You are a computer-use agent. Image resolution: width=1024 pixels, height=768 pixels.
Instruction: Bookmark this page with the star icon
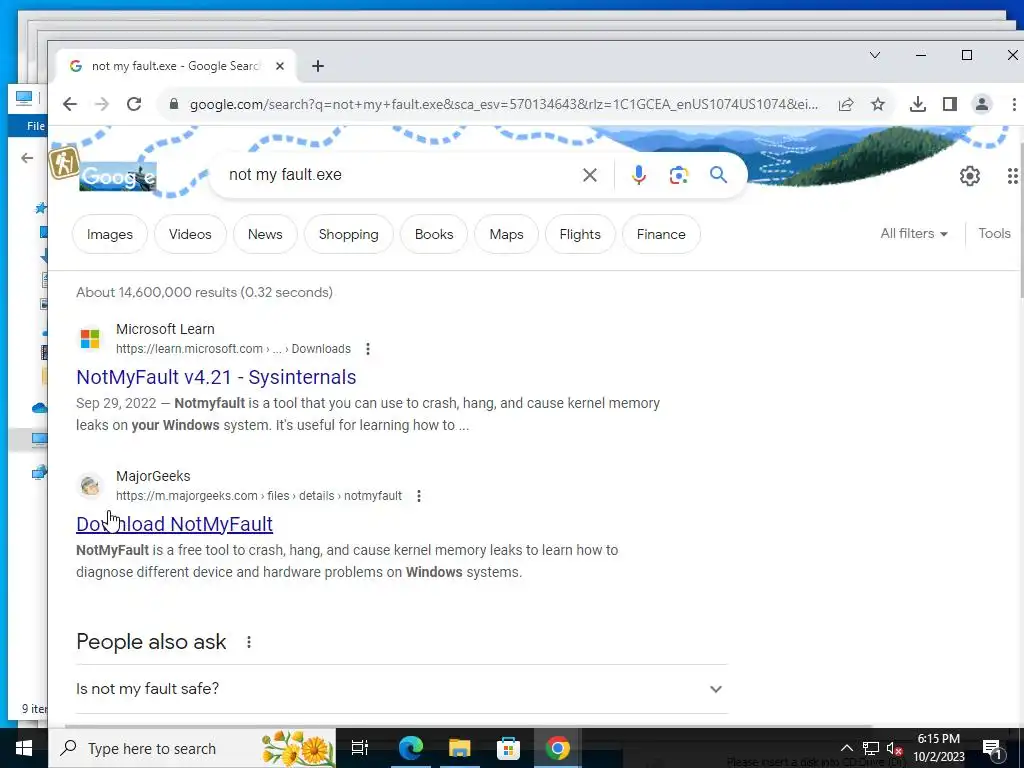pos(878,104)
